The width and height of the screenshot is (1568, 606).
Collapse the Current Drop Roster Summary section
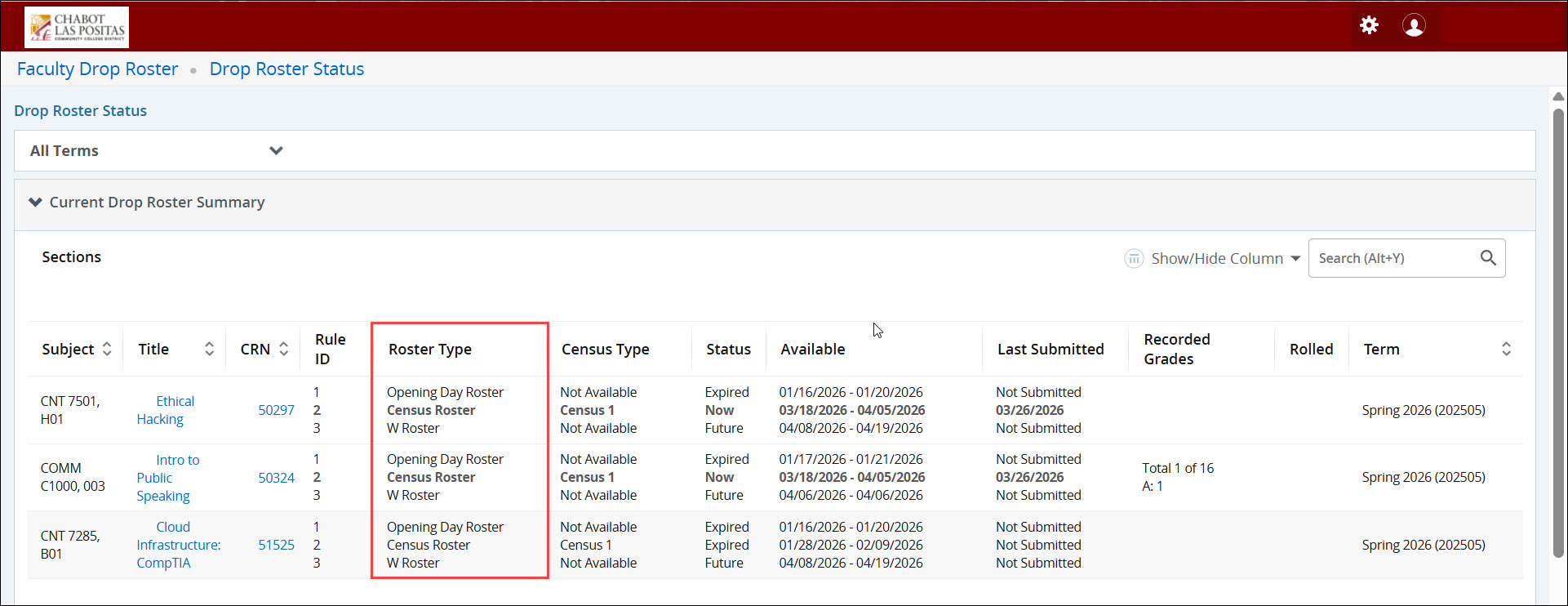(35, 203)
